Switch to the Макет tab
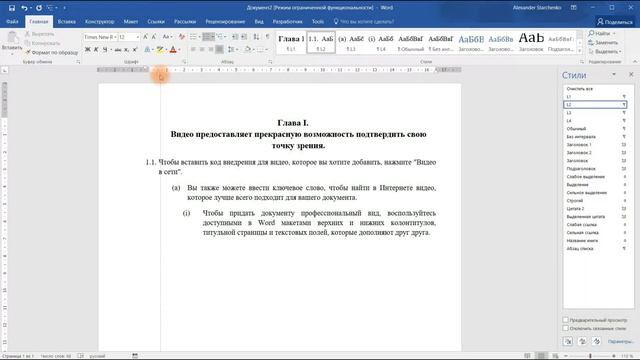This screenshot has width=640, height=360. click(131, 21)
